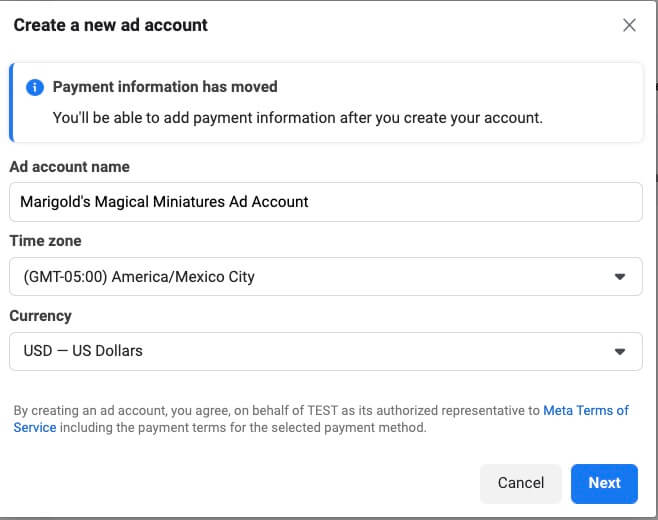This screenshot has width=658, height=520.
Task: Focus the Ad account name text field
Action: pyautogui.click(x=326, y=202)
